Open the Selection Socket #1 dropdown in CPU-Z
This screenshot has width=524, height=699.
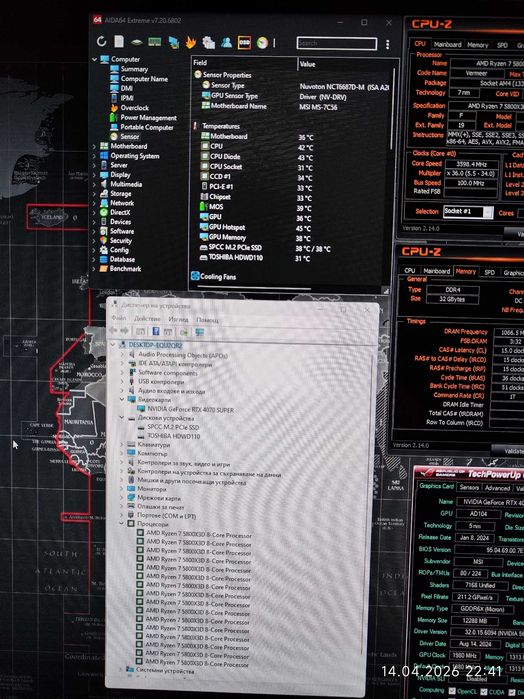(x=468, y=212)
